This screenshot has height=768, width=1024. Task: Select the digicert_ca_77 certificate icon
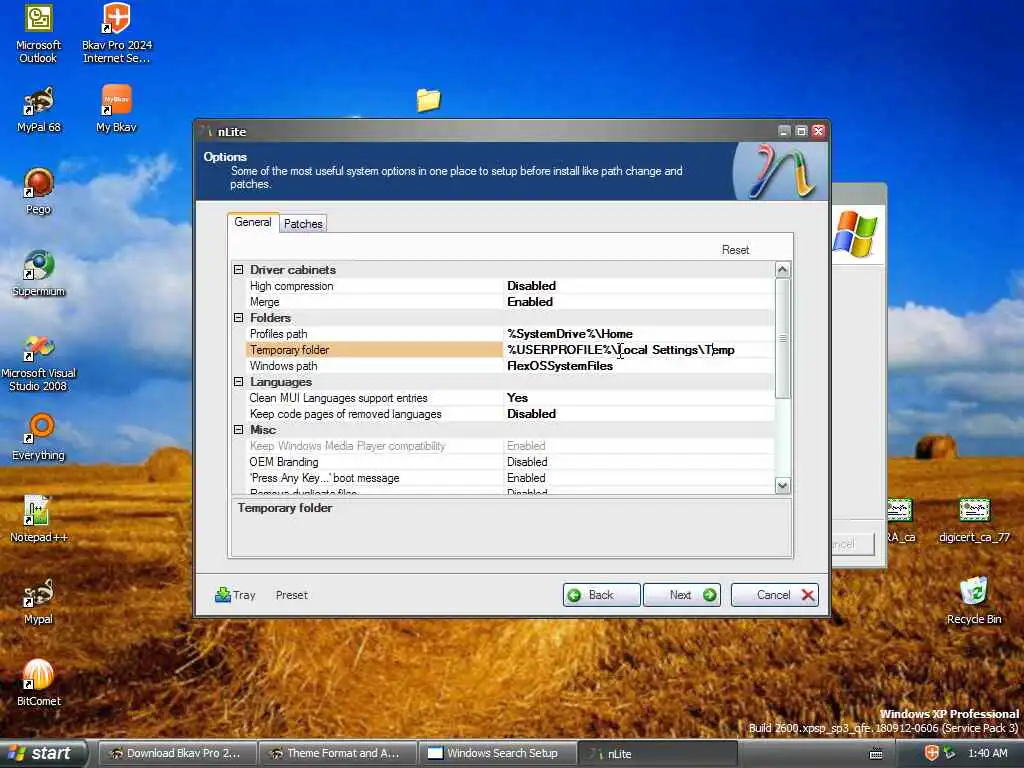[974, 520]
